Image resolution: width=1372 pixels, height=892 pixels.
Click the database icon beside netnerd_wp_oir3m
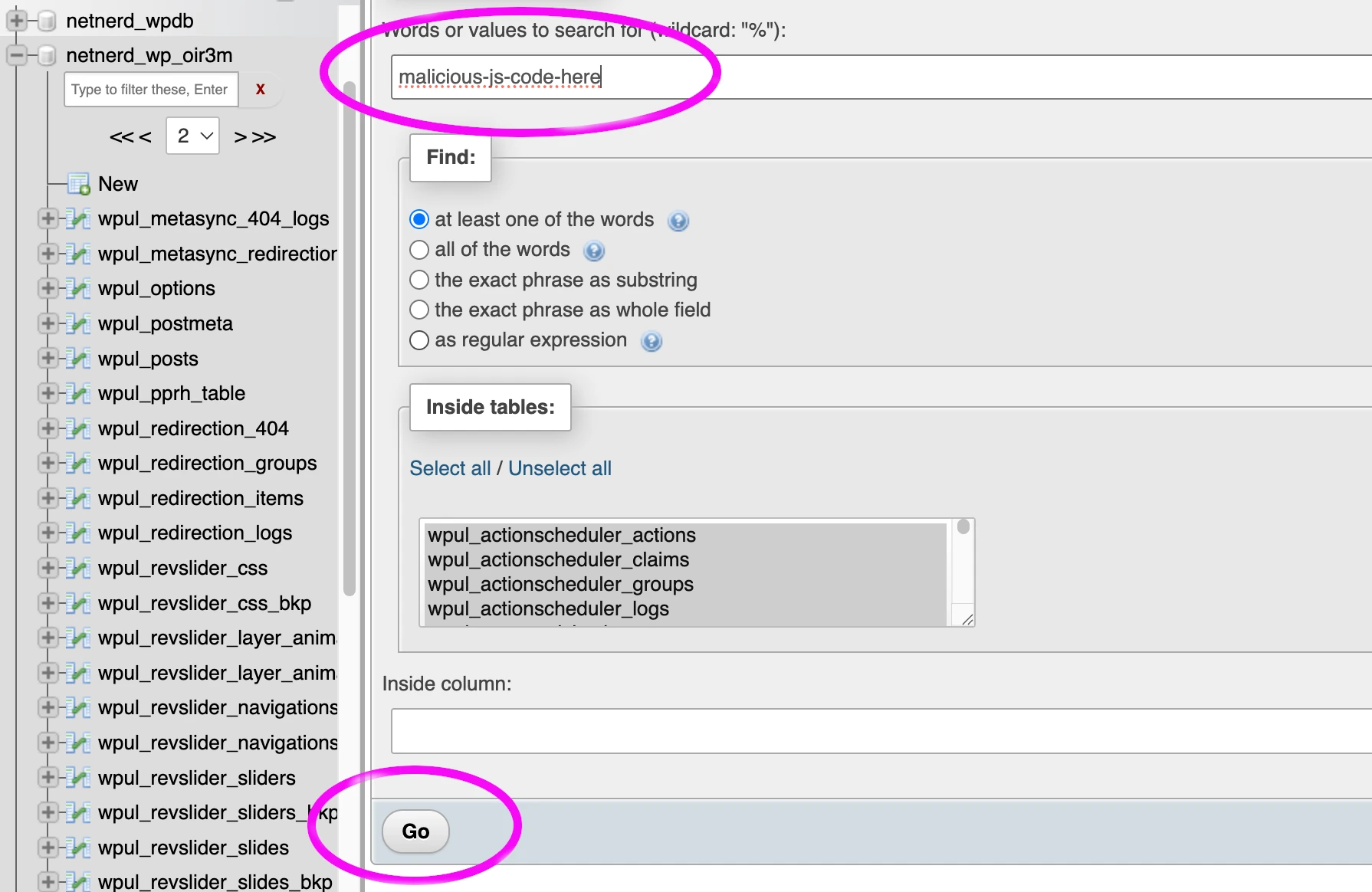(x=46, y=55)
